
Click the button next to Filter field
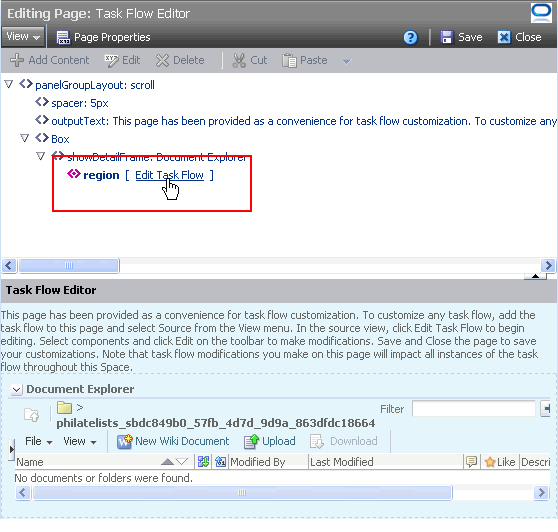(546, 409)
